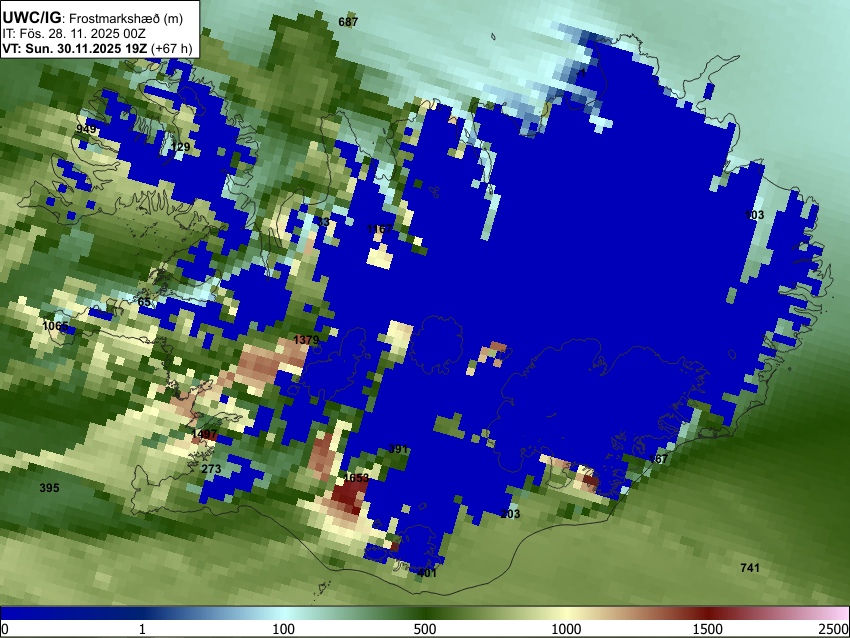Viewport: 850px width, 638px height.
Task: Pick the dark red 1500 segment of the color bar
Action: tap(707, 614)
